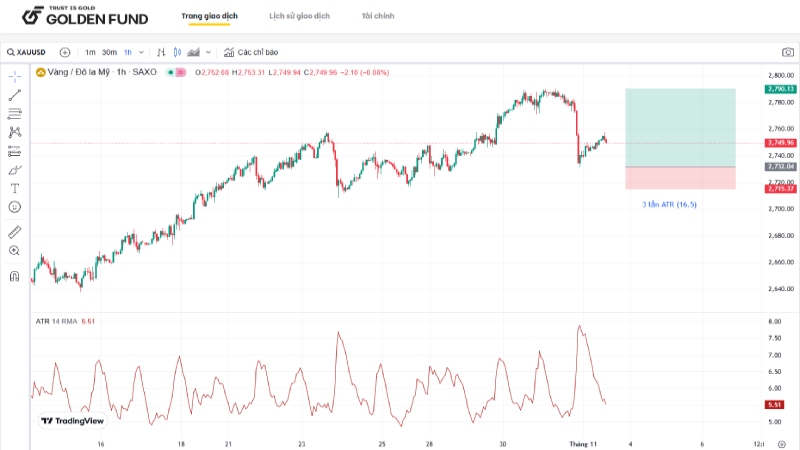Open the timezone menu at the bottom right
Screen dimensions: 800x450
[x=758, y=443]
